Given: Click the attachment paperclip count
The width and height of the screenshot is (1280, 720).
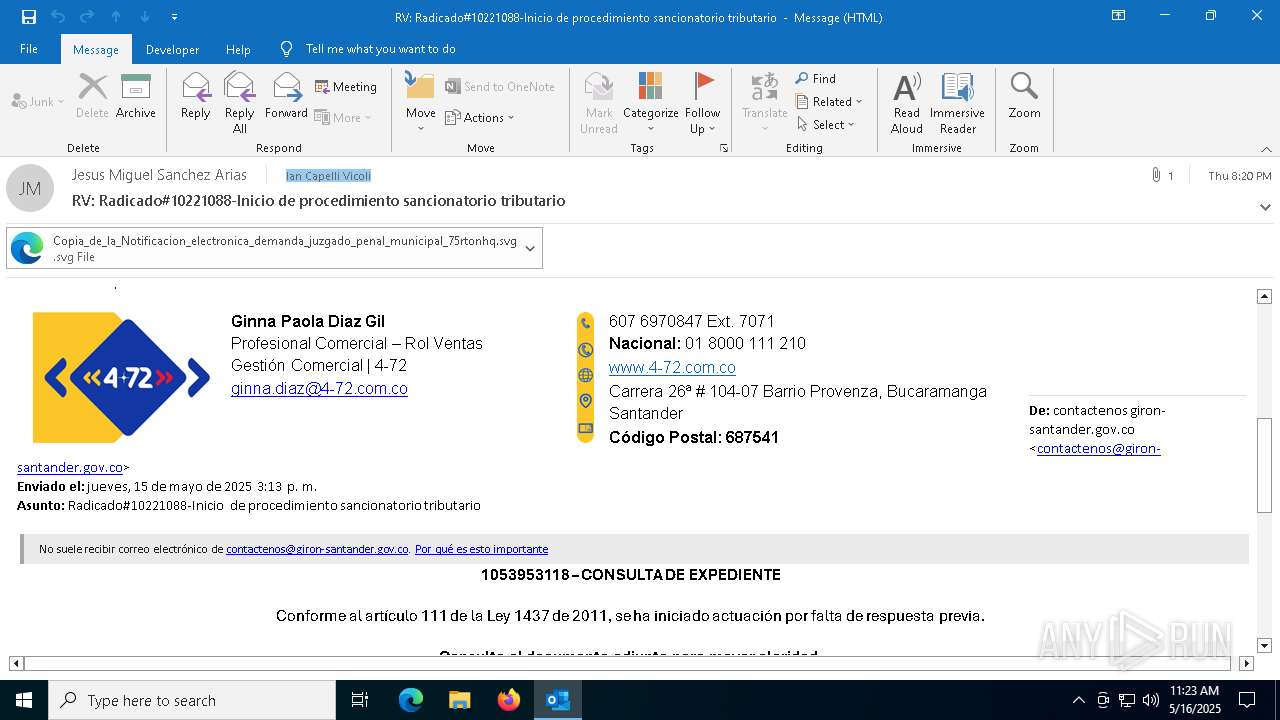Looking at the screenshot, I should 1163,176.
